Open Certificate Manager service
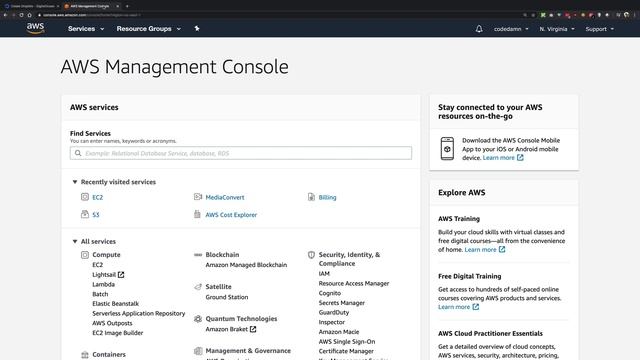 [346, 351]
